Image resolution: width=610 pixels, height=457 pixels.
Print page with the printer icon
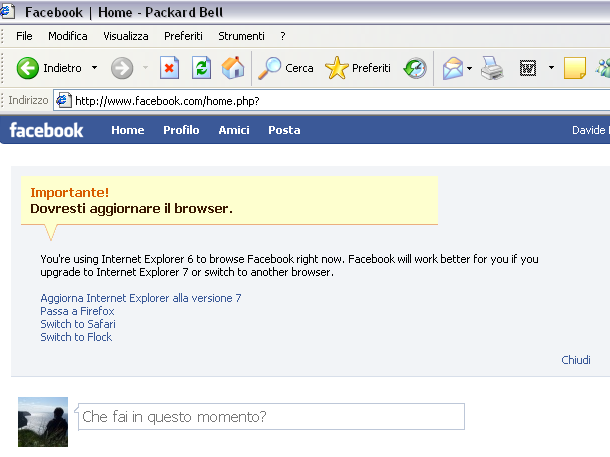[492, 68]
